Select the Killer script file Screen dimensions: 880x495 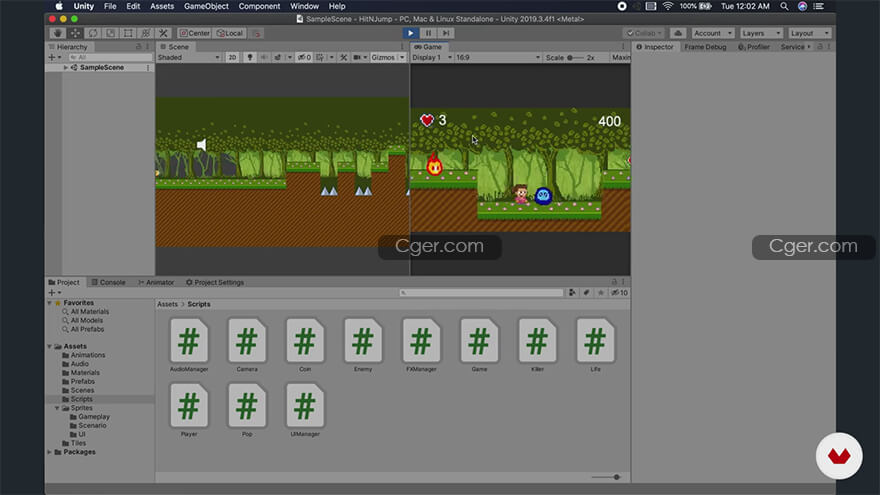537,345
